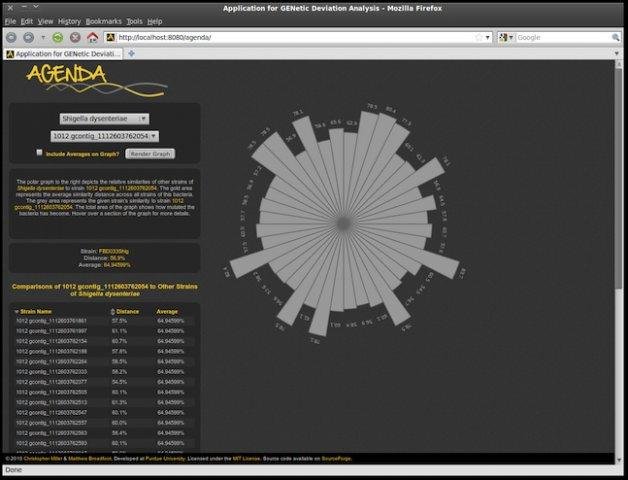Select the row with distance 61.3%
628x480 pixels.
pyautogui.click(x=105, y=402)
